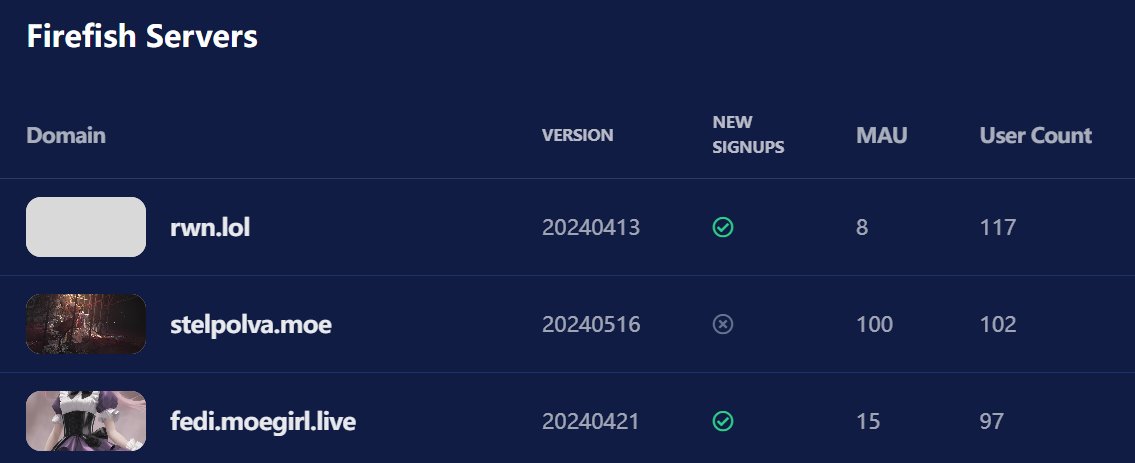The height and width of the screenshot is (463, 1135).
Task: Click the green checkmark icon for rwn.lol
Action: (x=722, y=227)
